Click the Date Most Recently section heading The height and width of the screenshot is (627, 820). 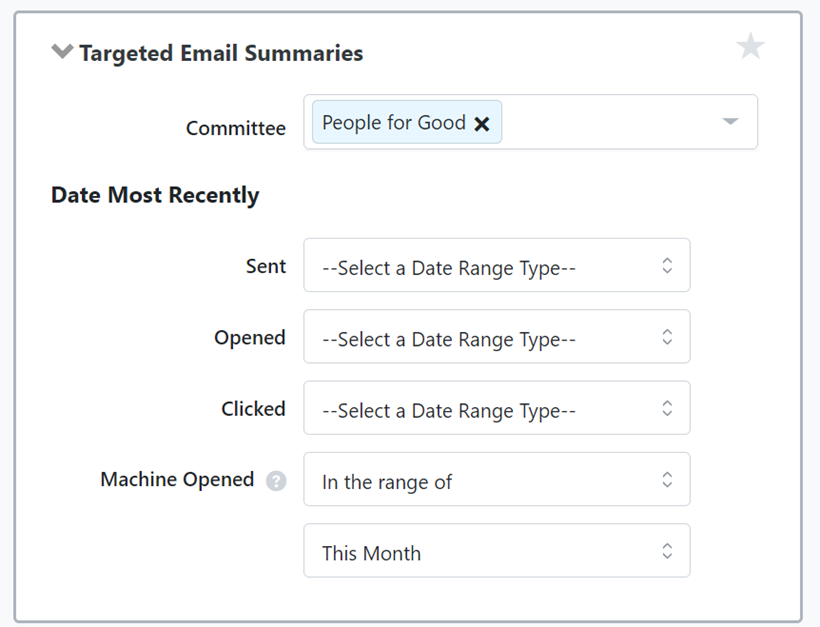point(155,195)
